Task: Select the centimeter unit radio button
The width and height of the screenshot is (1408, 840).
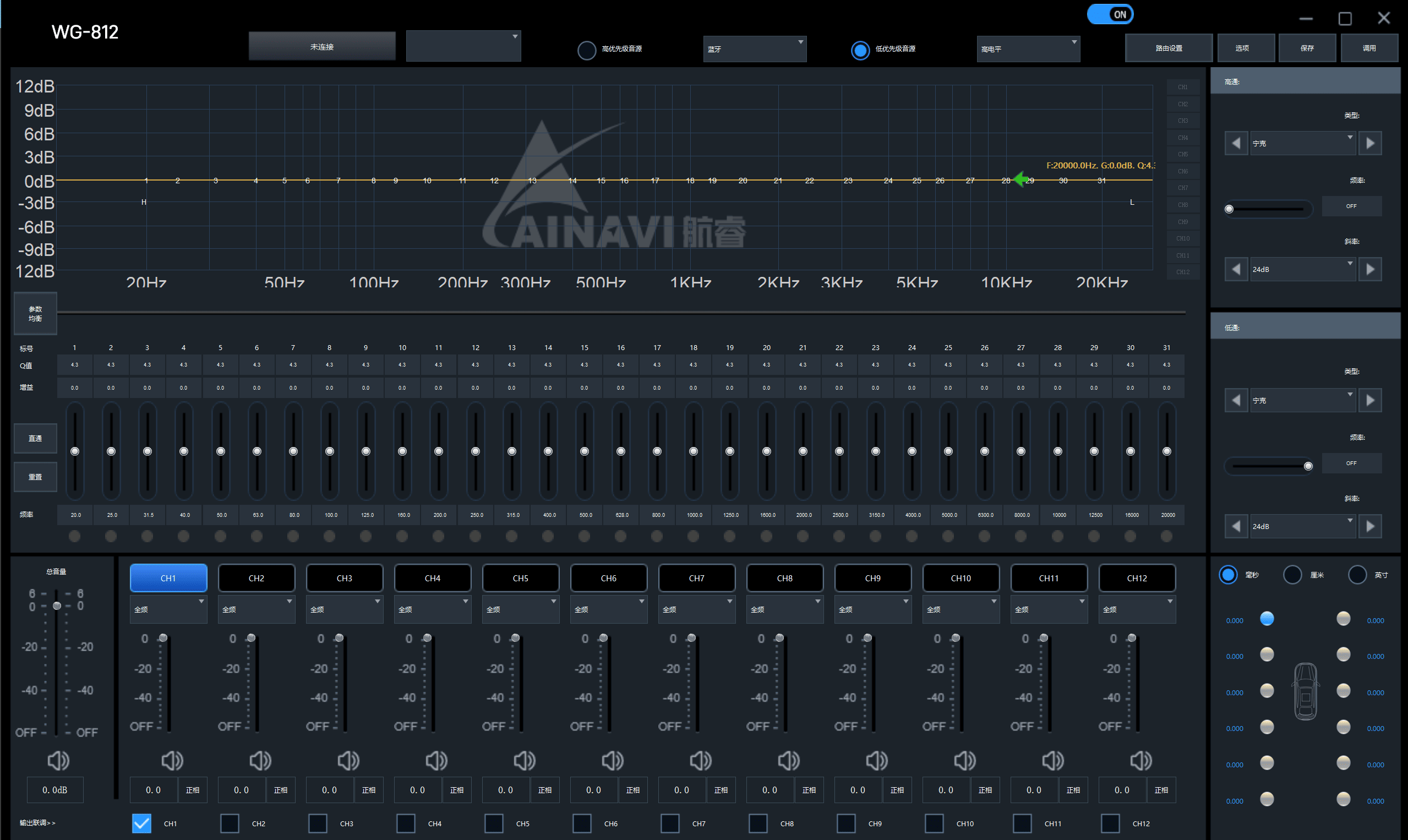Action: (x=1292, y=575)
